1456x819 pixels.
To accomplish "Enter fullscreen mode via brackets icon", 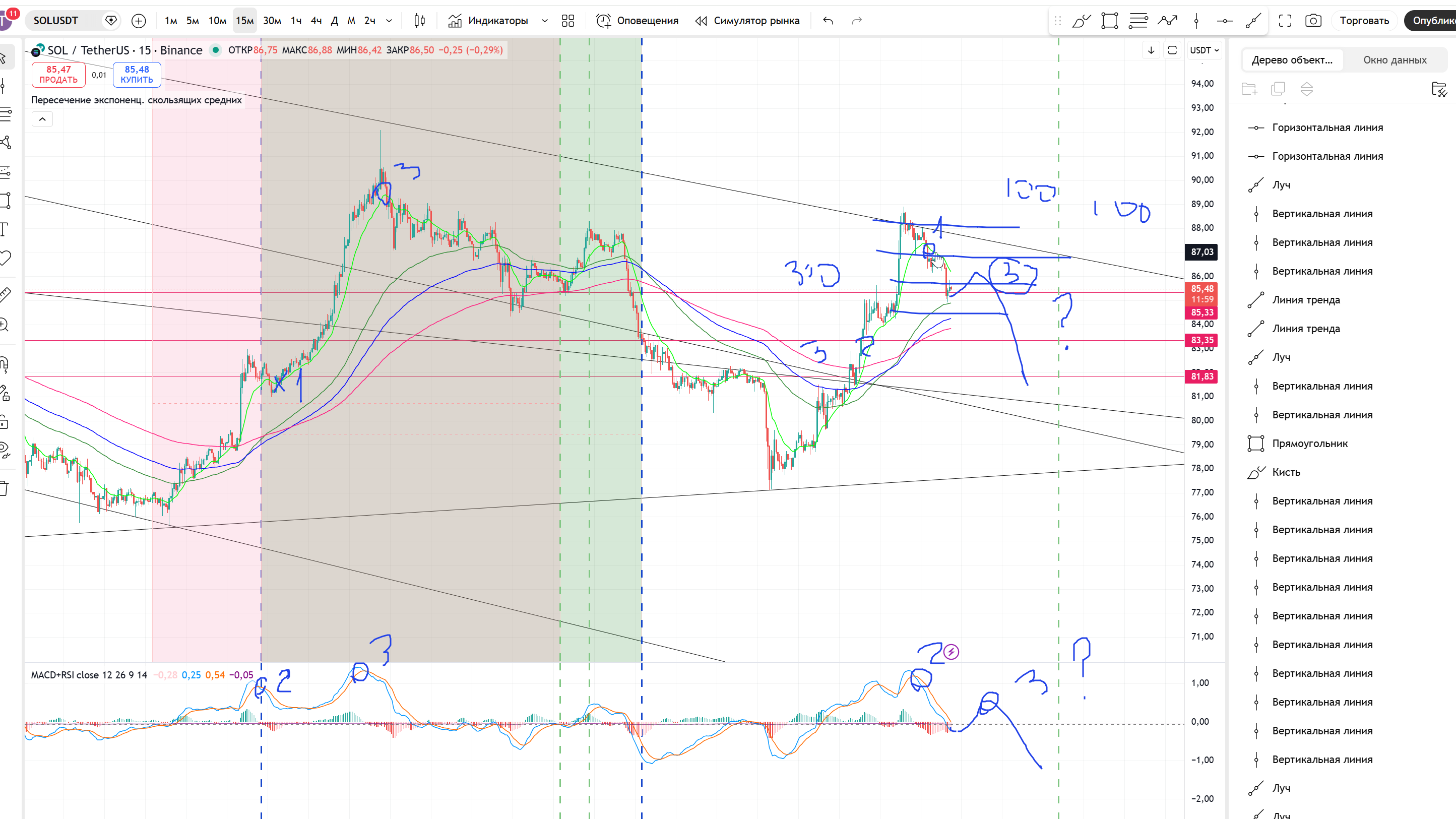I will point(1285,21).
